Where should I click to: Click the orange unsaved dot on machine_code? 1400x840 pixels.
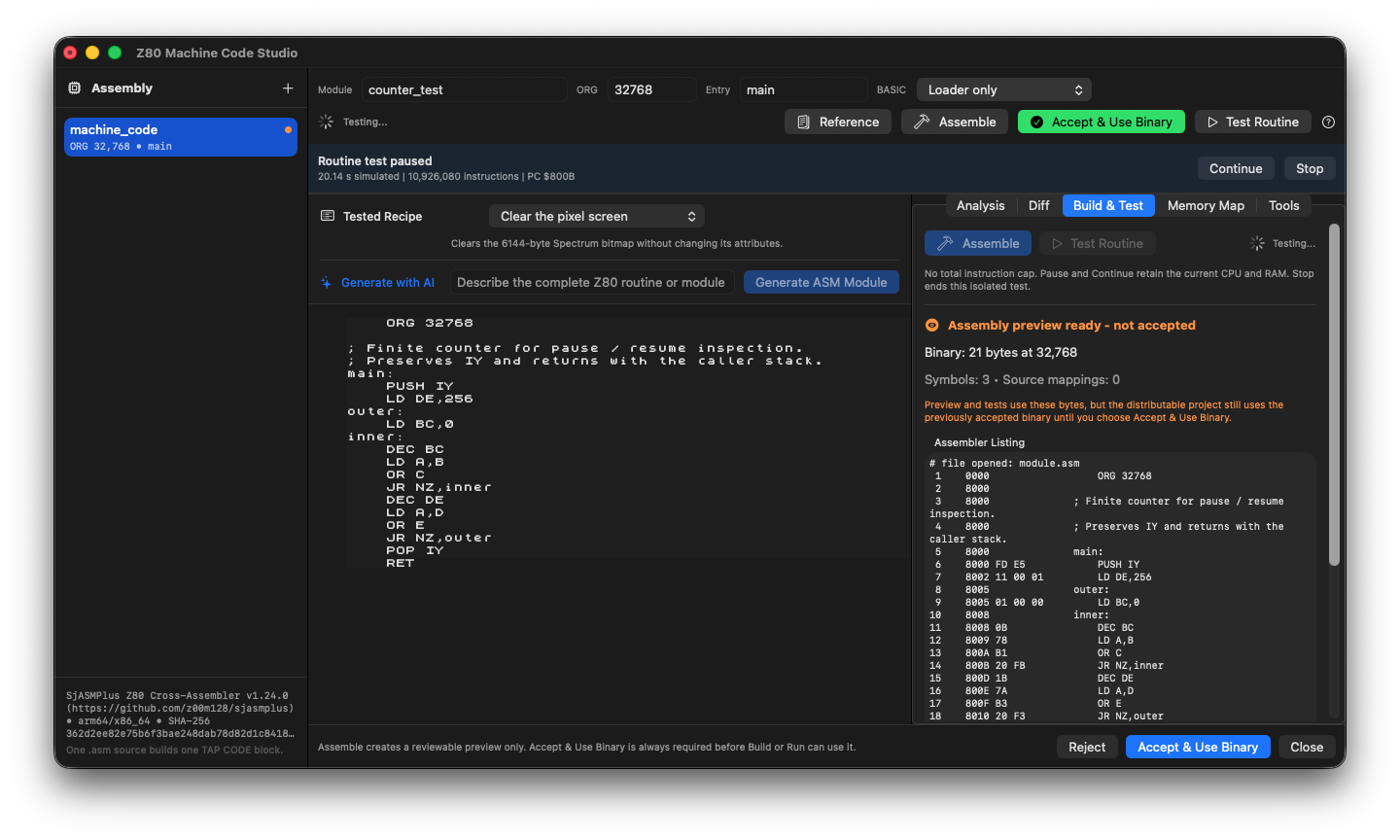pyautogui.click(x=288, y=129)
